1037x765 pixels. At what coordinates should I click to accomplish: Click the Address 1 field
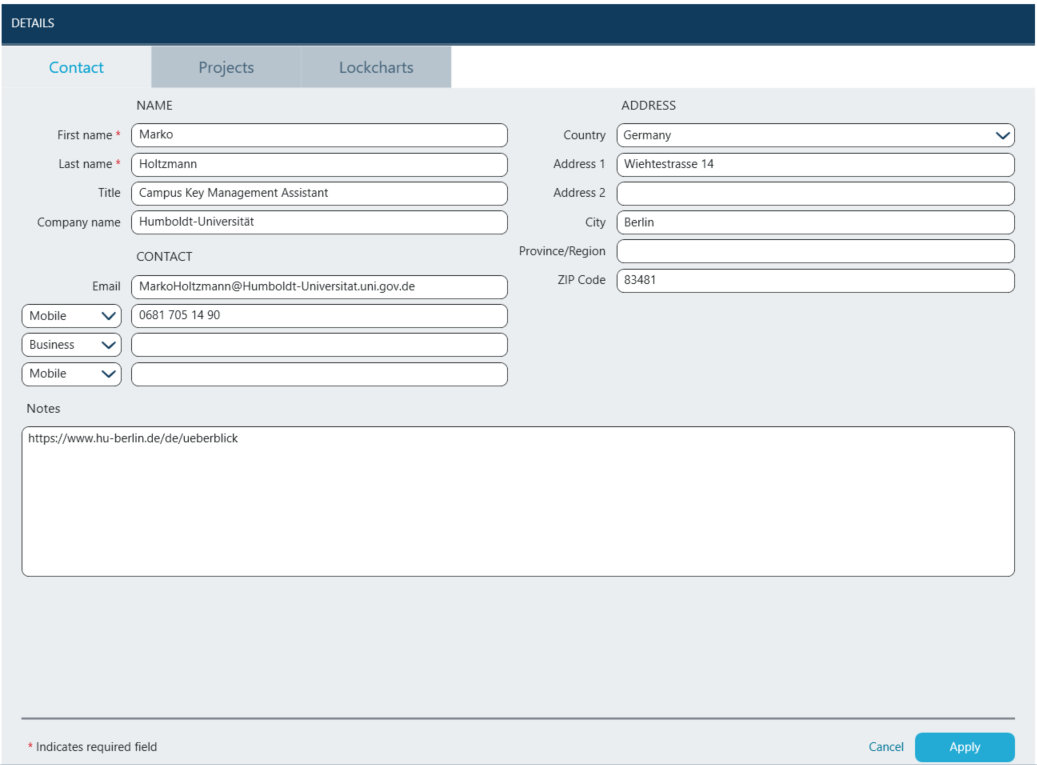click(815, 165)
